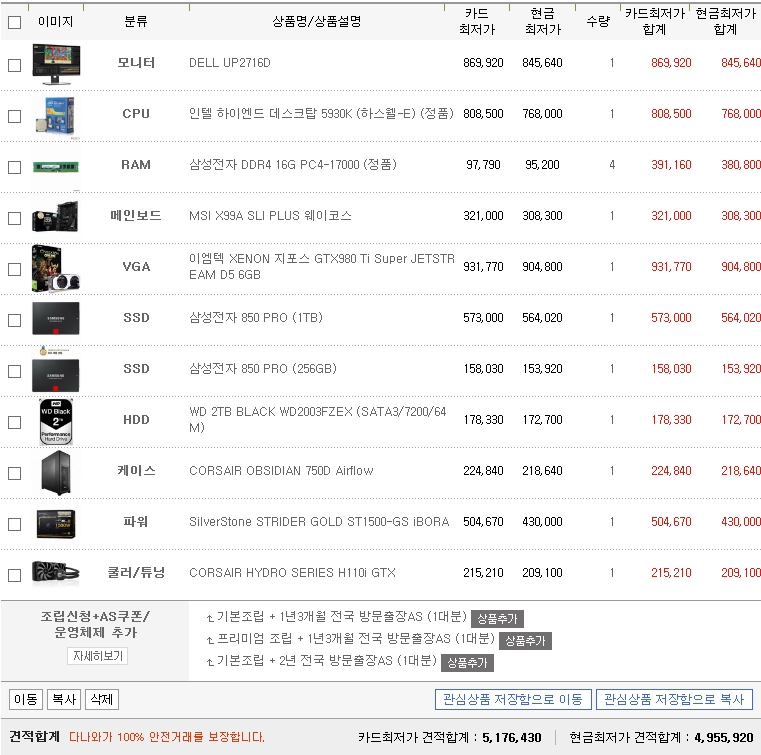Click the cash total 4,955,920
The image size is (761, 755).
click(724, 738)
